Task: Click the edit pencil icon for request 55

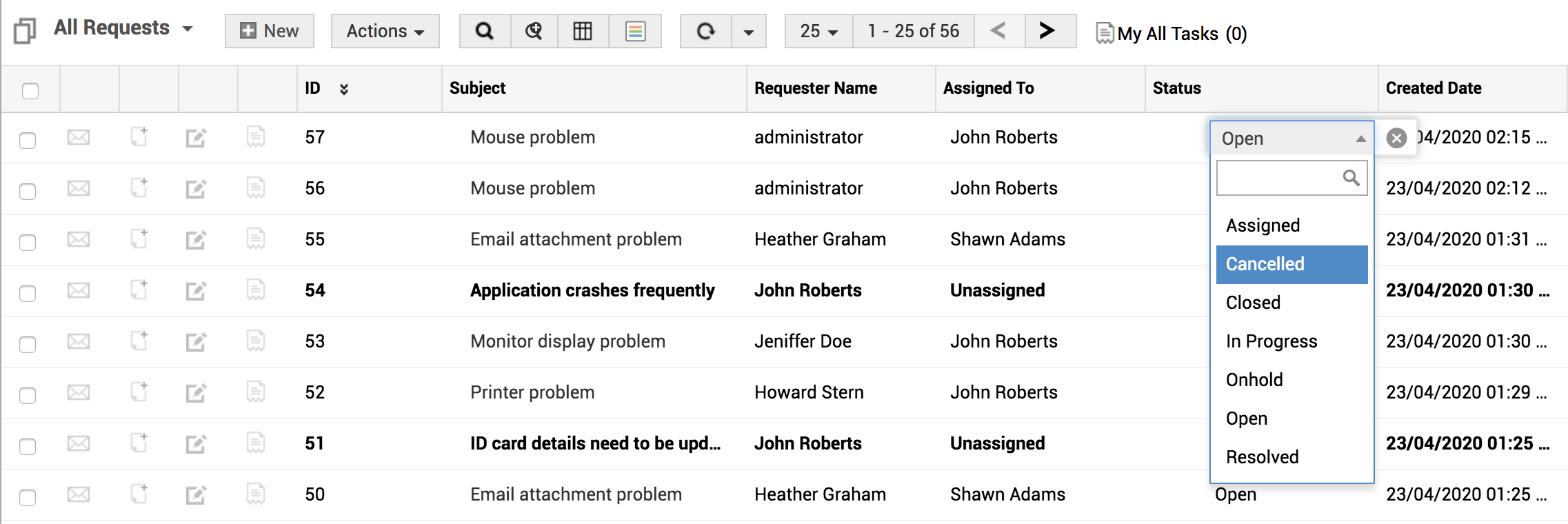Action: [196, 239]
